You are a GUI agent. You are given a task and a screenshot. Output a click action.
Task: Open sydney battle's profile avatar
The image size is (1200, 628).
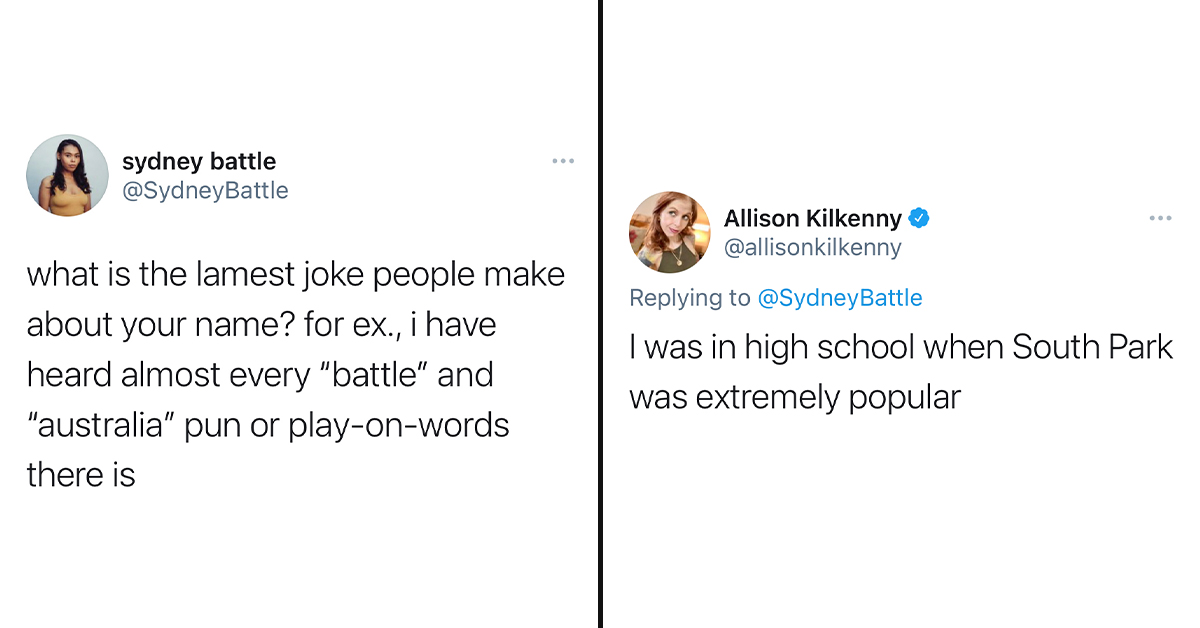coord(67,175)
